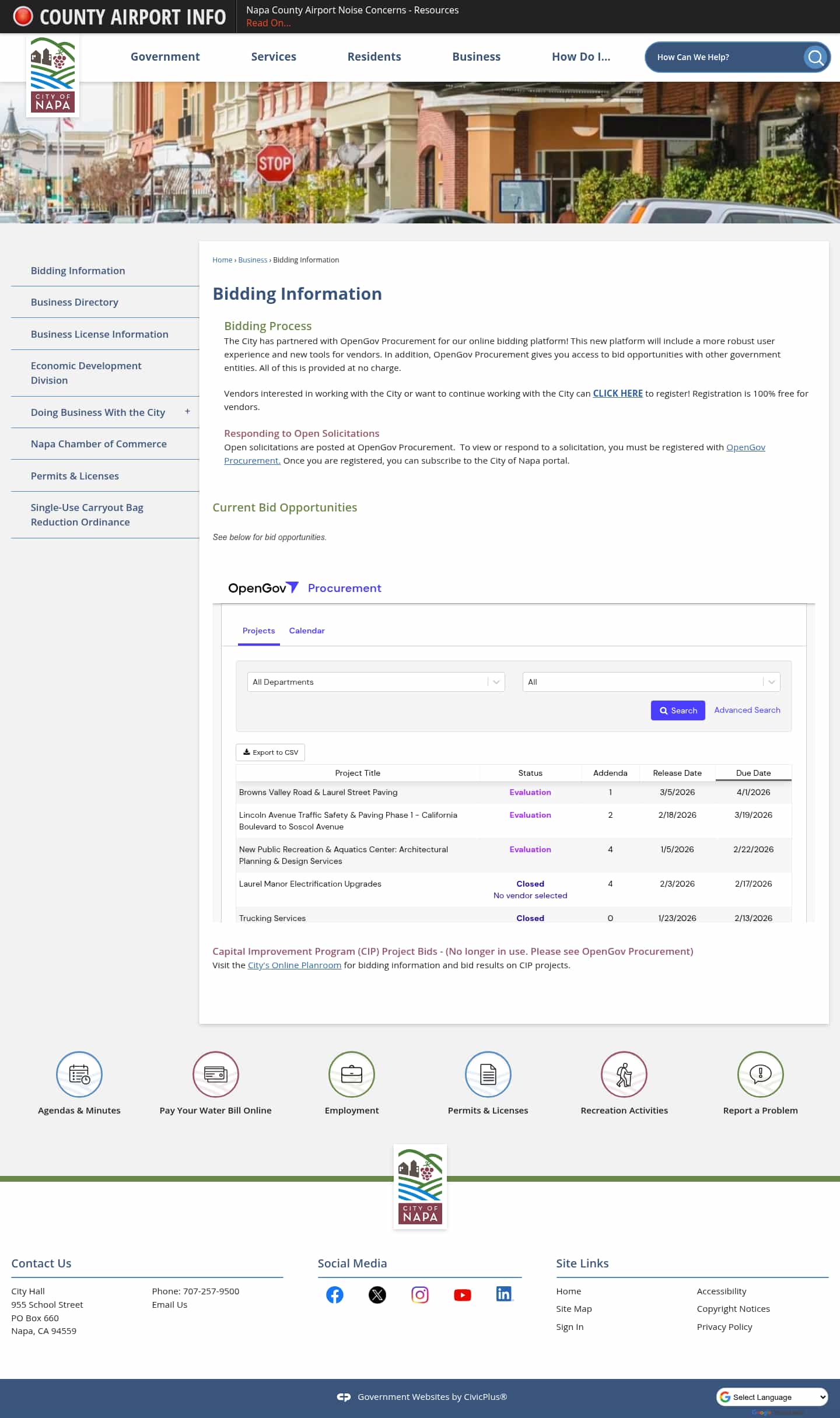Image resolution: width=840 pixels, height=1418 pixels.
Task: Open the Business menu
Action: point(477,57)
